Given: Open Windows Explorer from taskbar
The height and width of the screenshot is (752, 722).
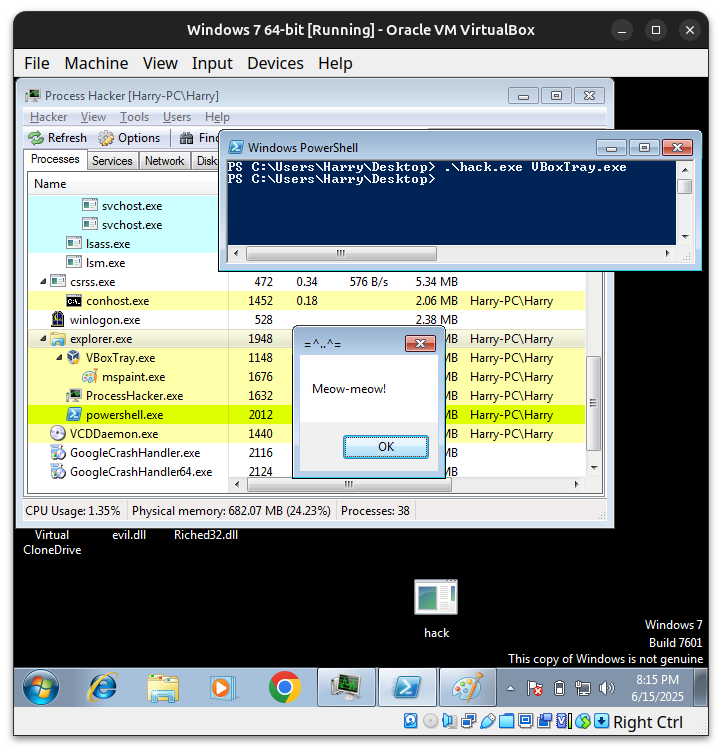Looking at the screenshot, I should coord(163,687).
